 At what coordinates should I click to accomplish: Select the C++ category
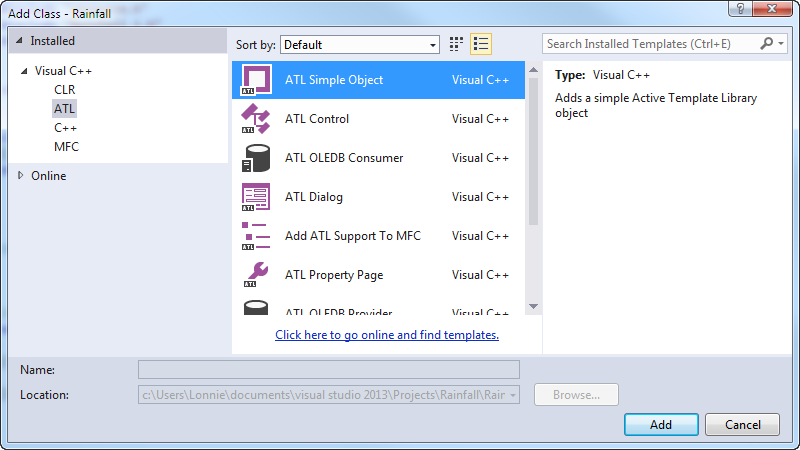click(65, 128)
